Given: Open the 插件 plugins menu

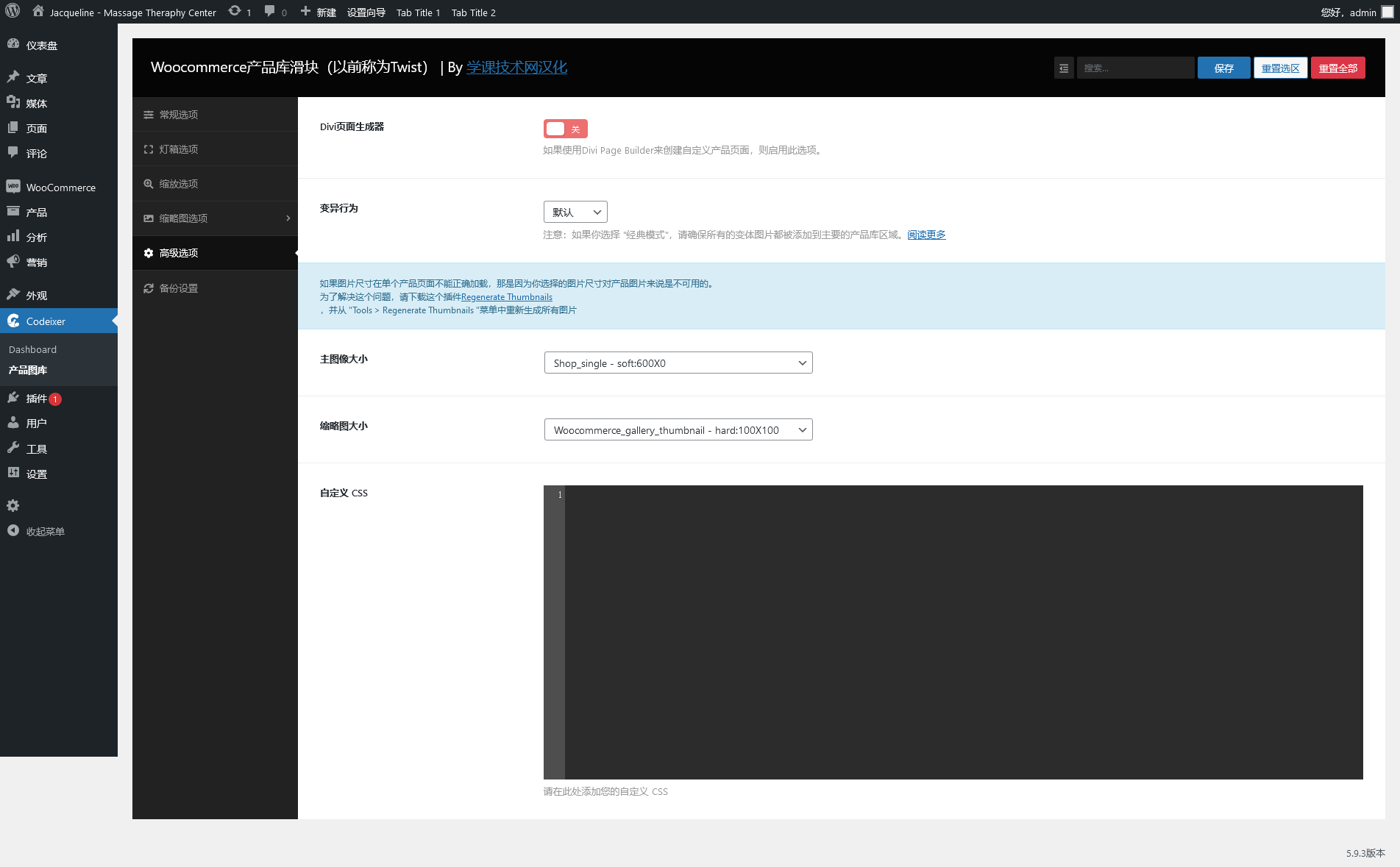Looking at the screenshot, I should click(x=36, y=399).
